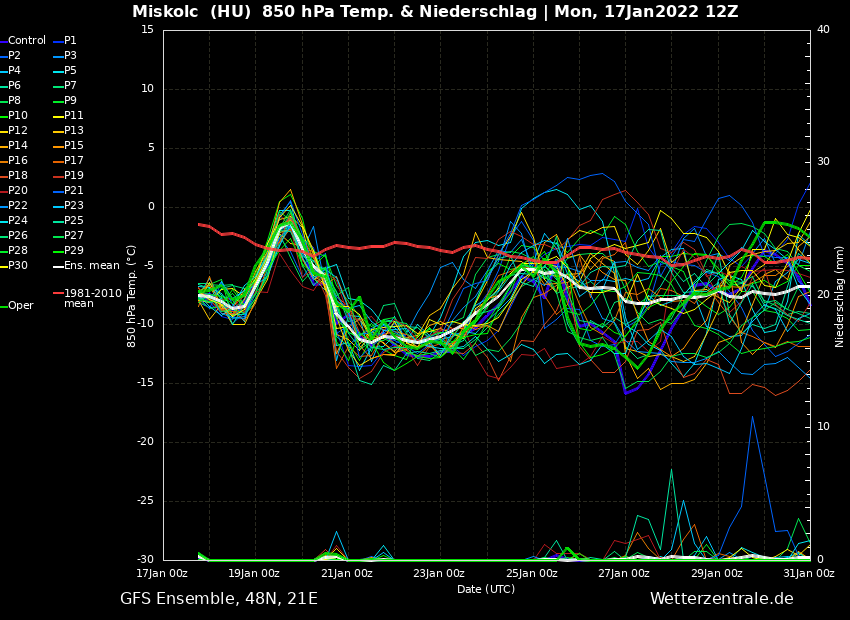Select the 31Jan 00z date tick label
The image size is (850, 620).
[x=808, y=574]
